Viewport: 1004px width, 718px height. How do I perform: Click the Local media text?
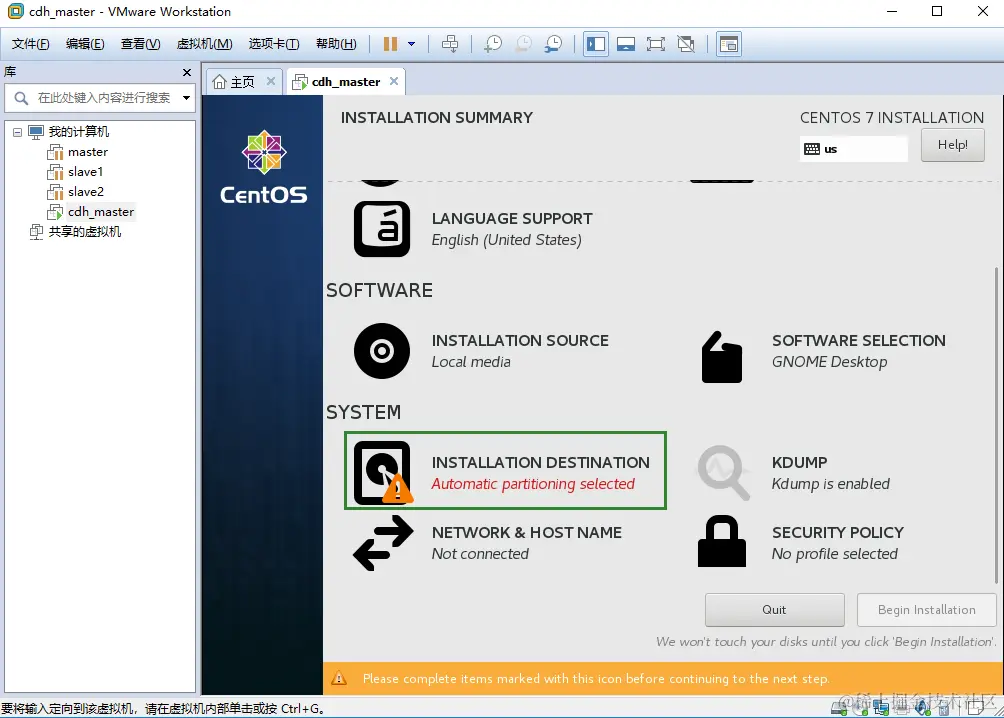tap(471, 362)
